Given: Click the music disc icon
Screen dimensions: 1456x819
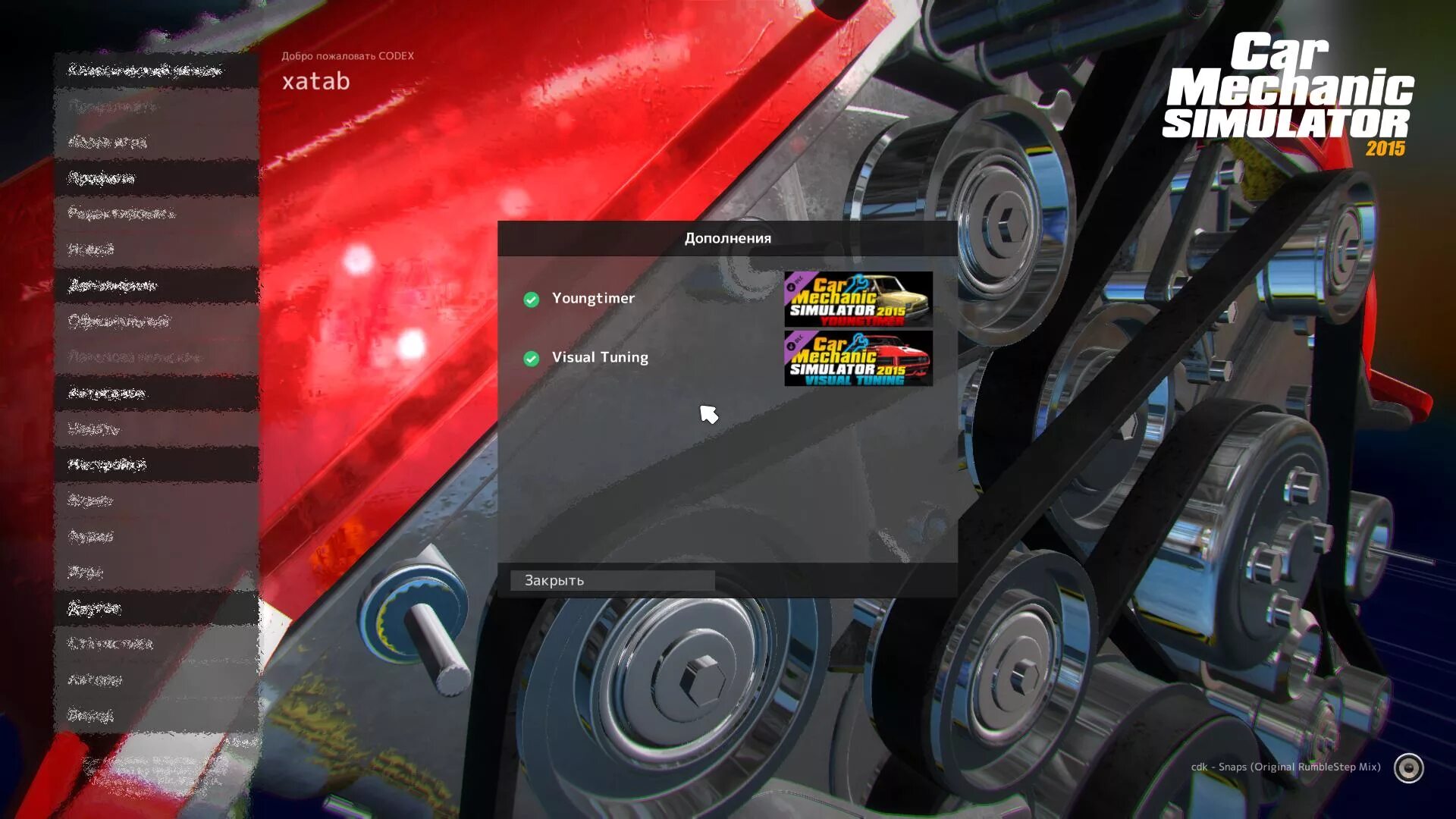Looking at the screenshot, I should click(1408, 768).
